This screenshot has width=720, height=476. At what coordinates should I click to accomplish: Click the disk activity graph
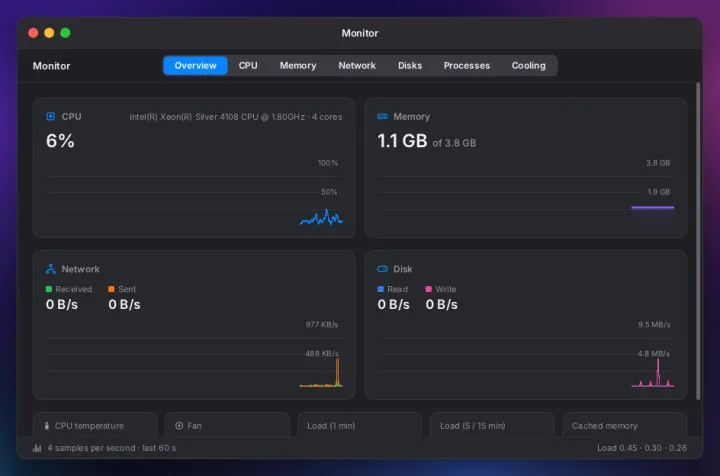(x=652, y=373)
